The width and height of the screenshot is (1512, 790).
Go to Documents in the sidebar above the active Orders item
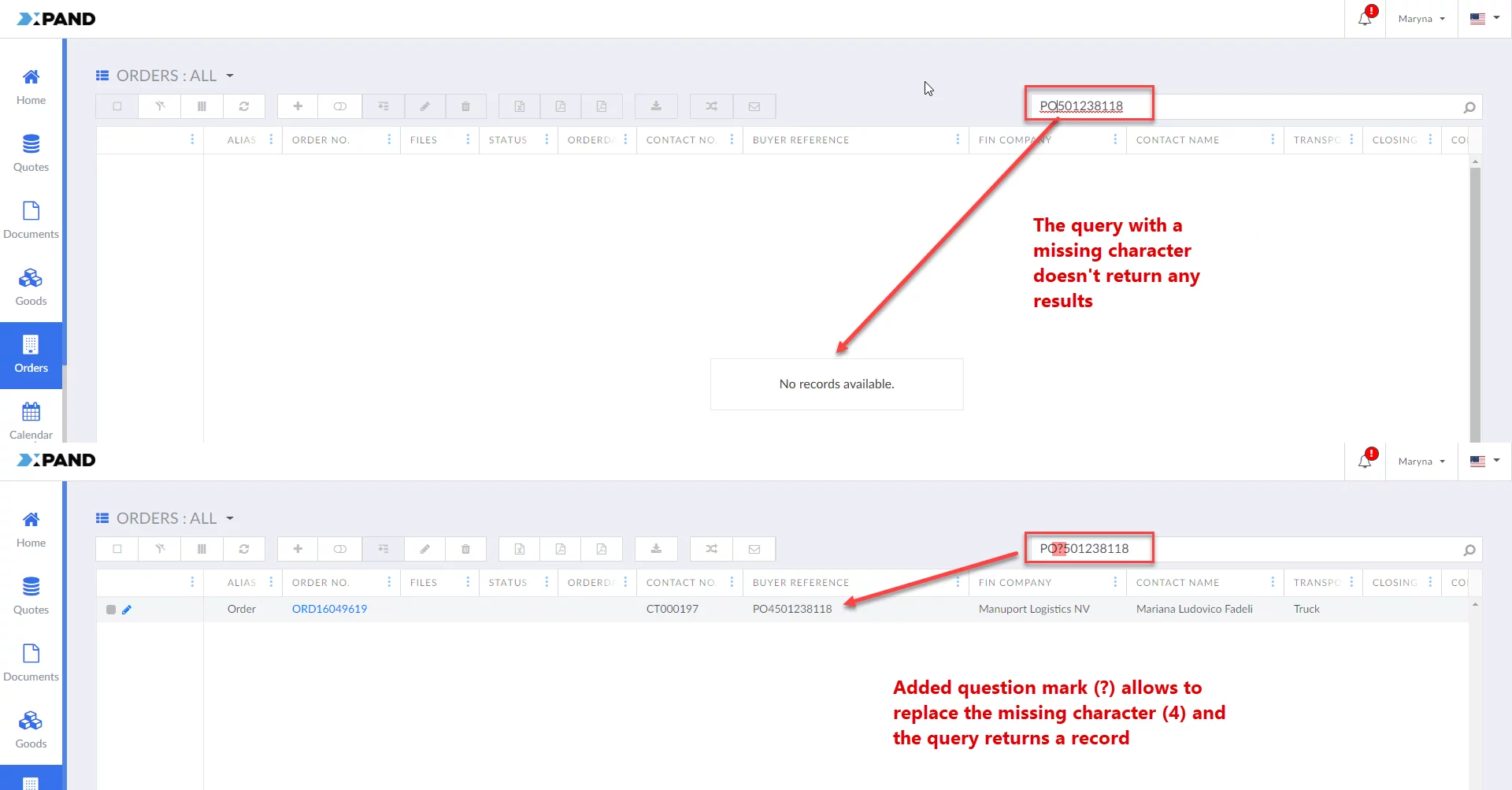tap(31, 220)
